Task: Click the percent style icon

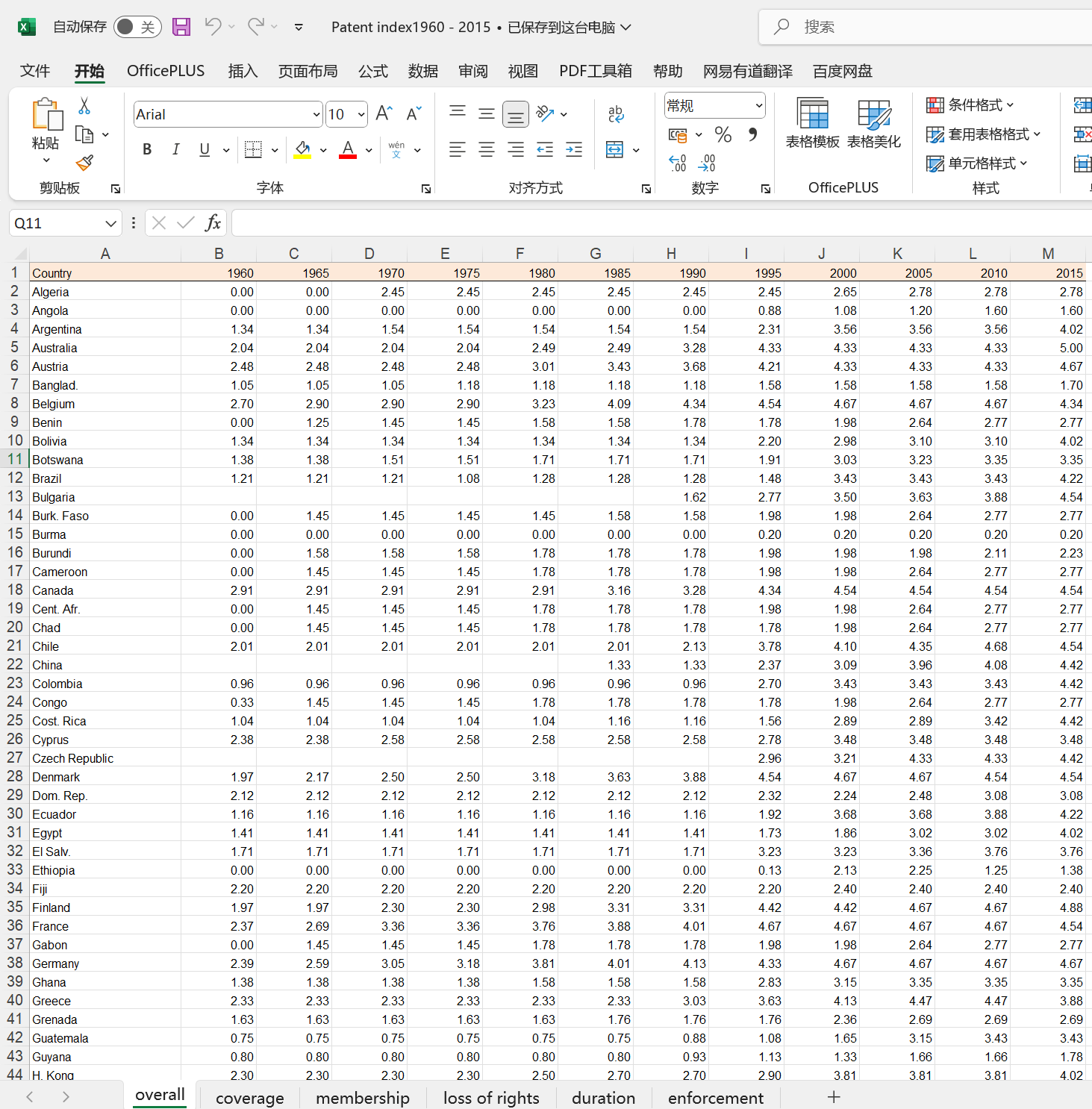Action: click(x=723, y=134)
